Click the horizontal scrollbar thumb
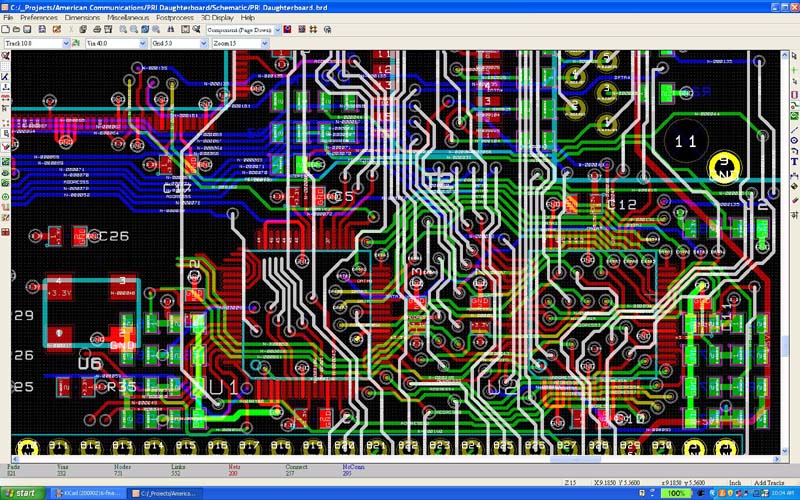The image size is (800, 500). [574, 459]
